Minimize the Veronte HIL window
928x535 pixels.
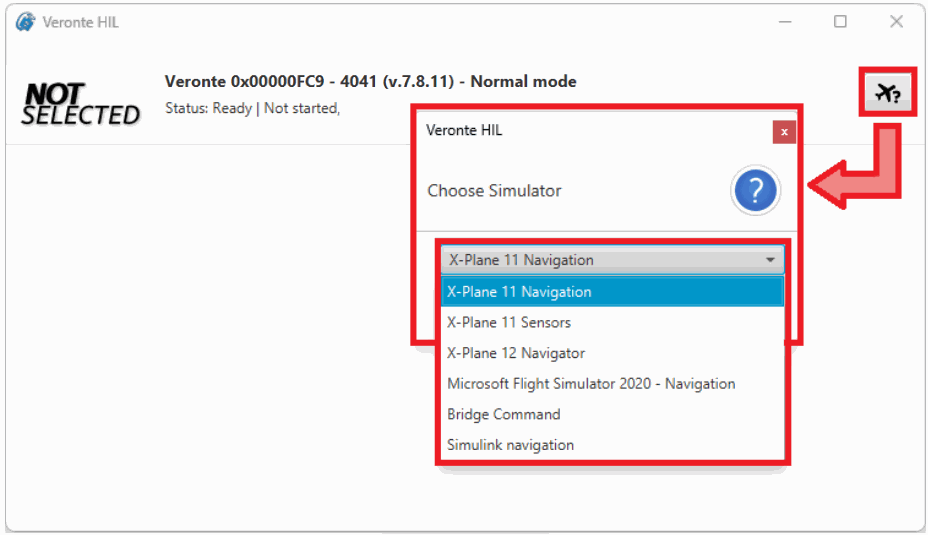click(785, 22)
